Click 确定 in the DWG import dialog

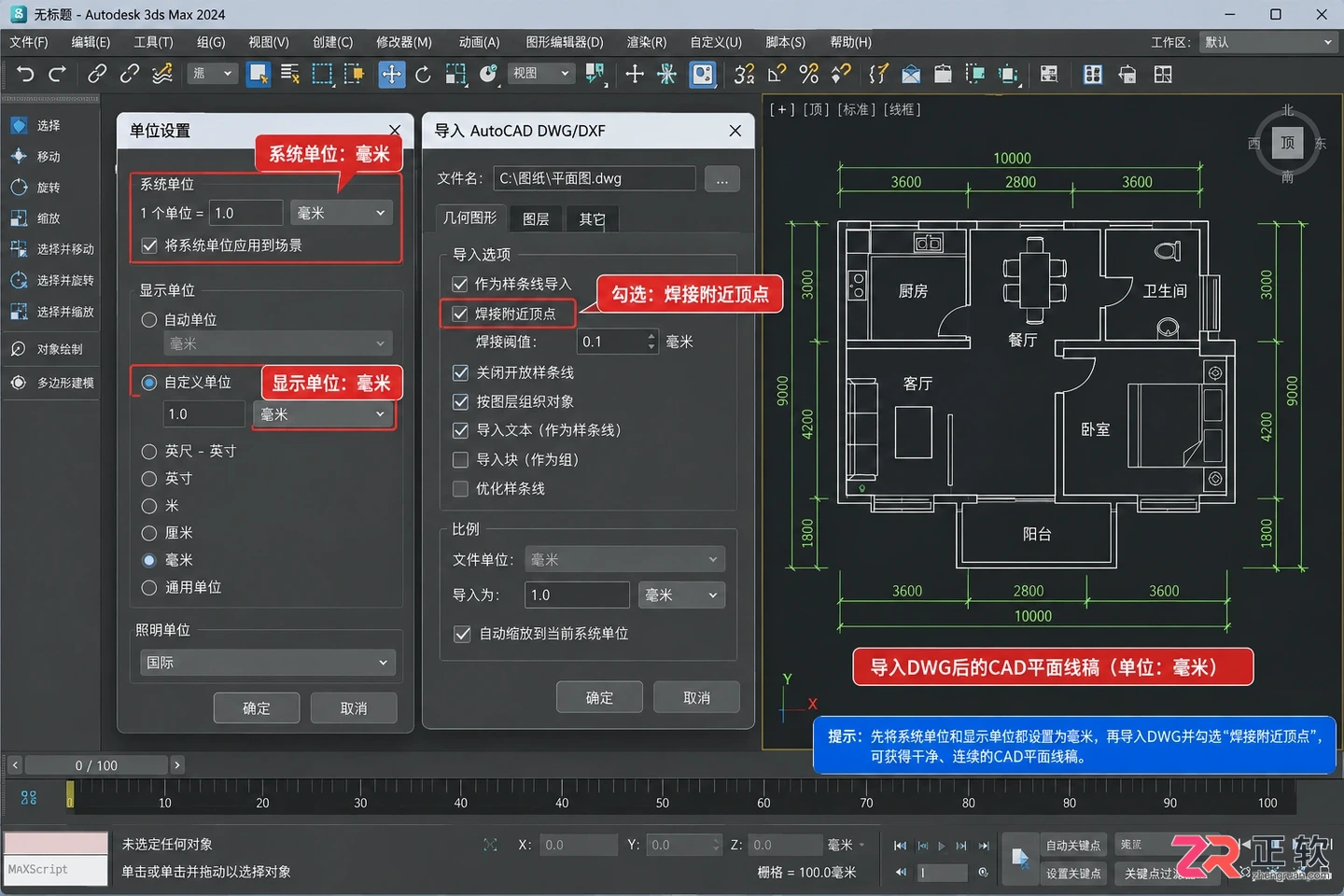pyautogui.click(x=599, y=697)
